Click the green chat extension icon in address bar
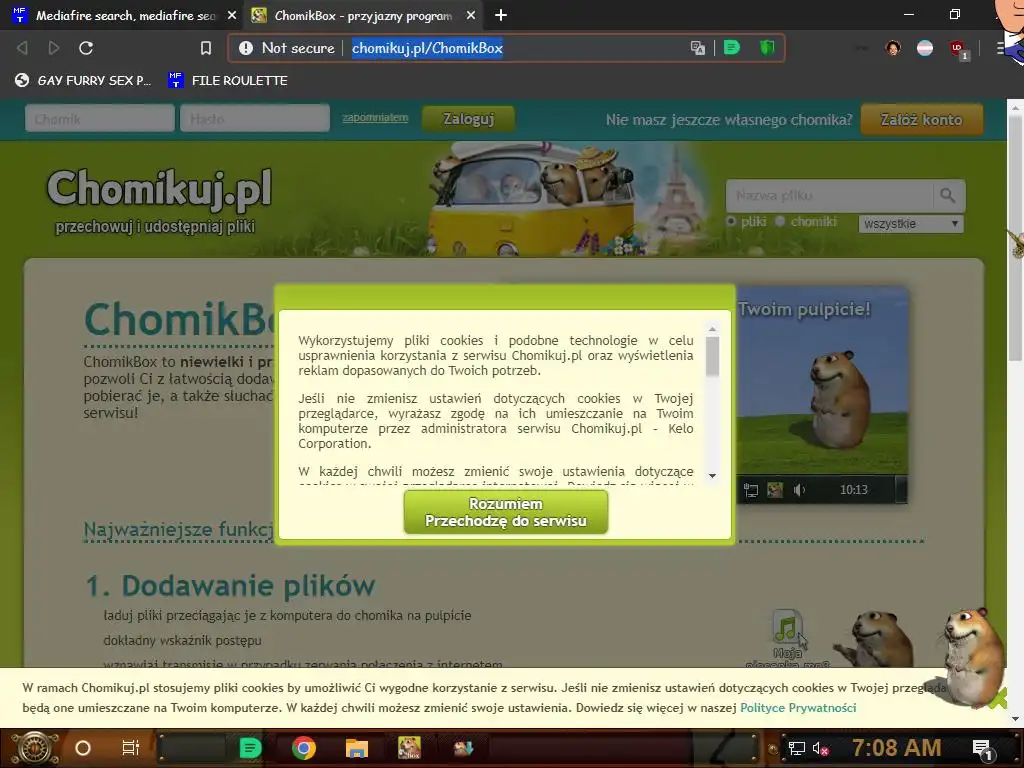The width and height of the screenshot is (1024, 768). tap(732, 48)
